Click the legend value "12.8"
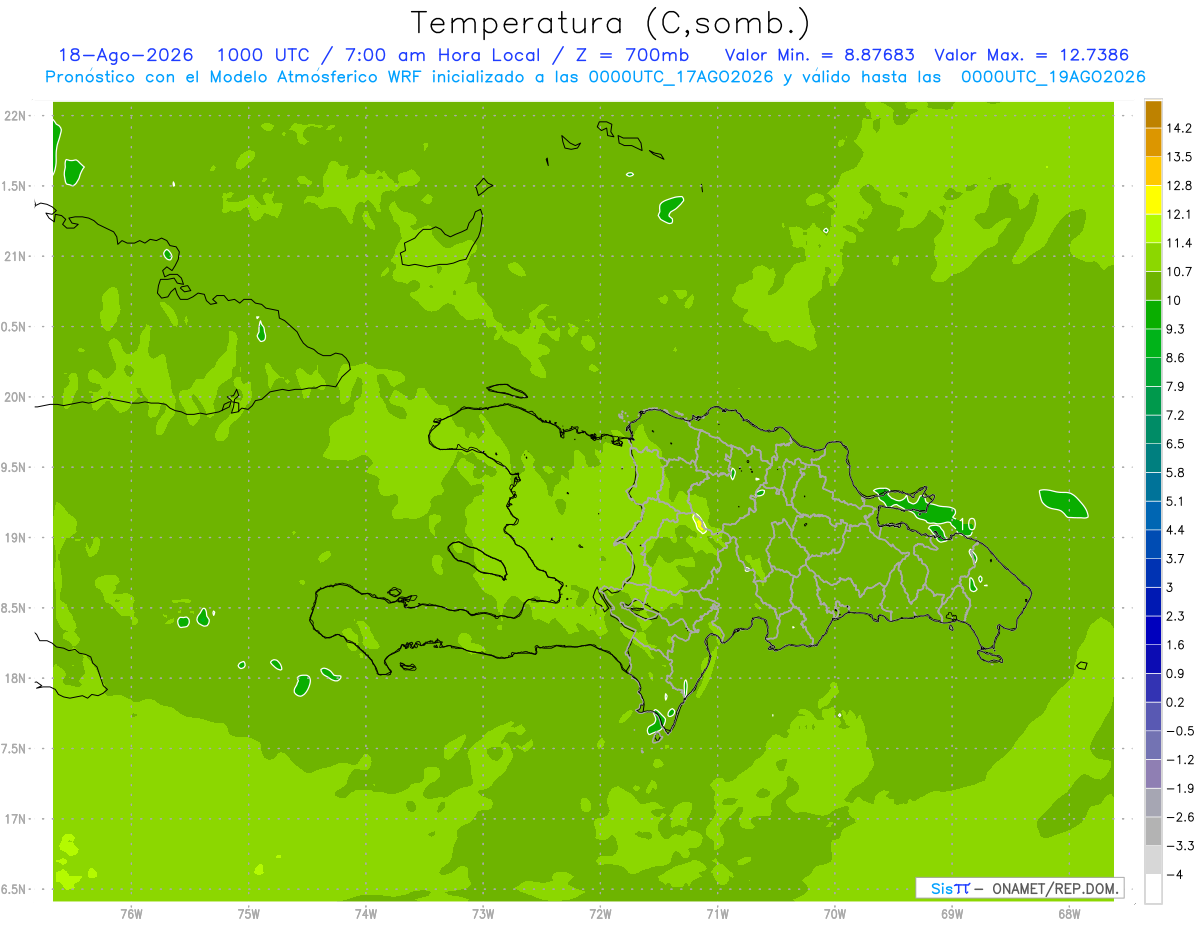The height and width of the screenshot is (927, 1200). (1179, 185)
